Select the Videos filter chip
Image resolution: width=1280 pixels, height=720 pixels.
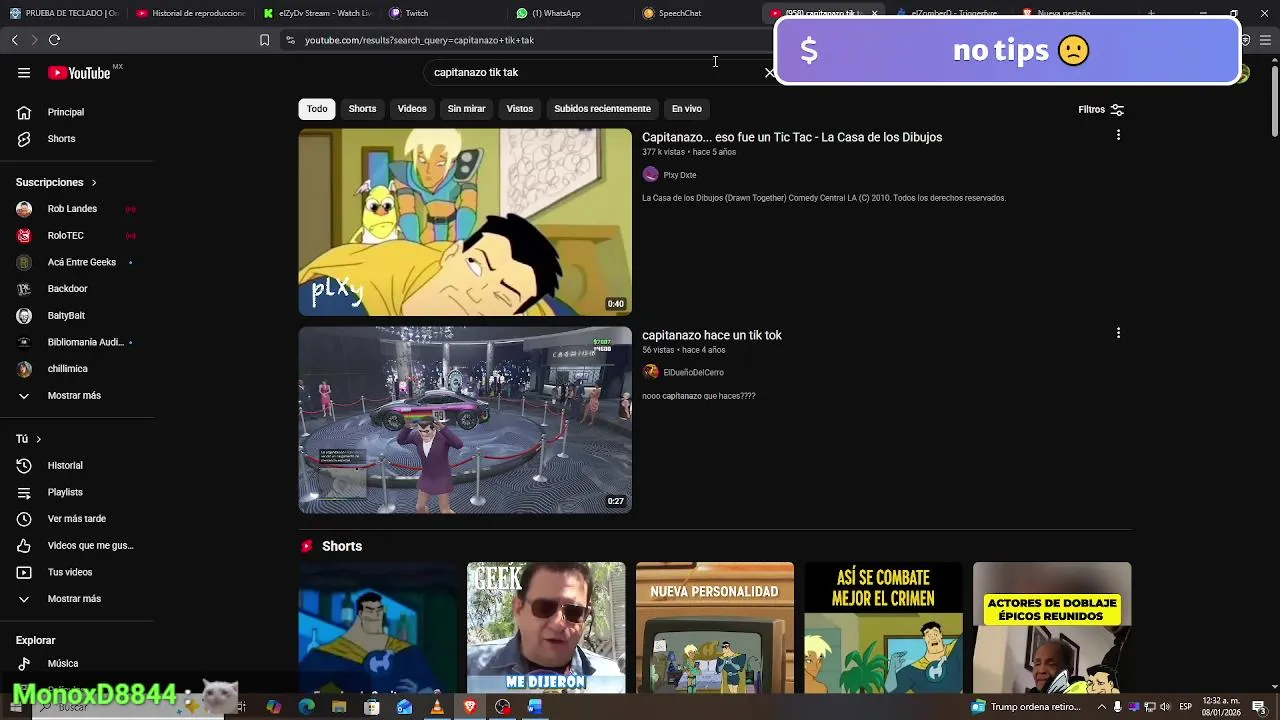[412, 109]
